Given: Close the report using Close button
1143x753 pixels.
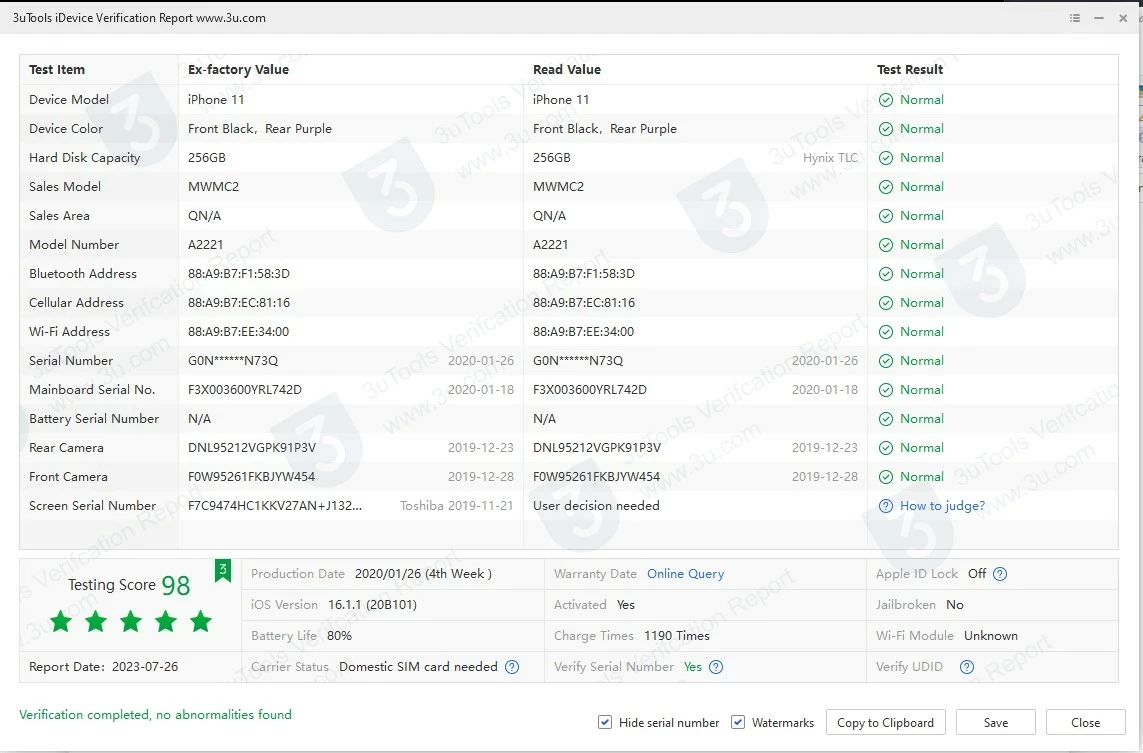Looking at the screenshot, I should 1085,722.
